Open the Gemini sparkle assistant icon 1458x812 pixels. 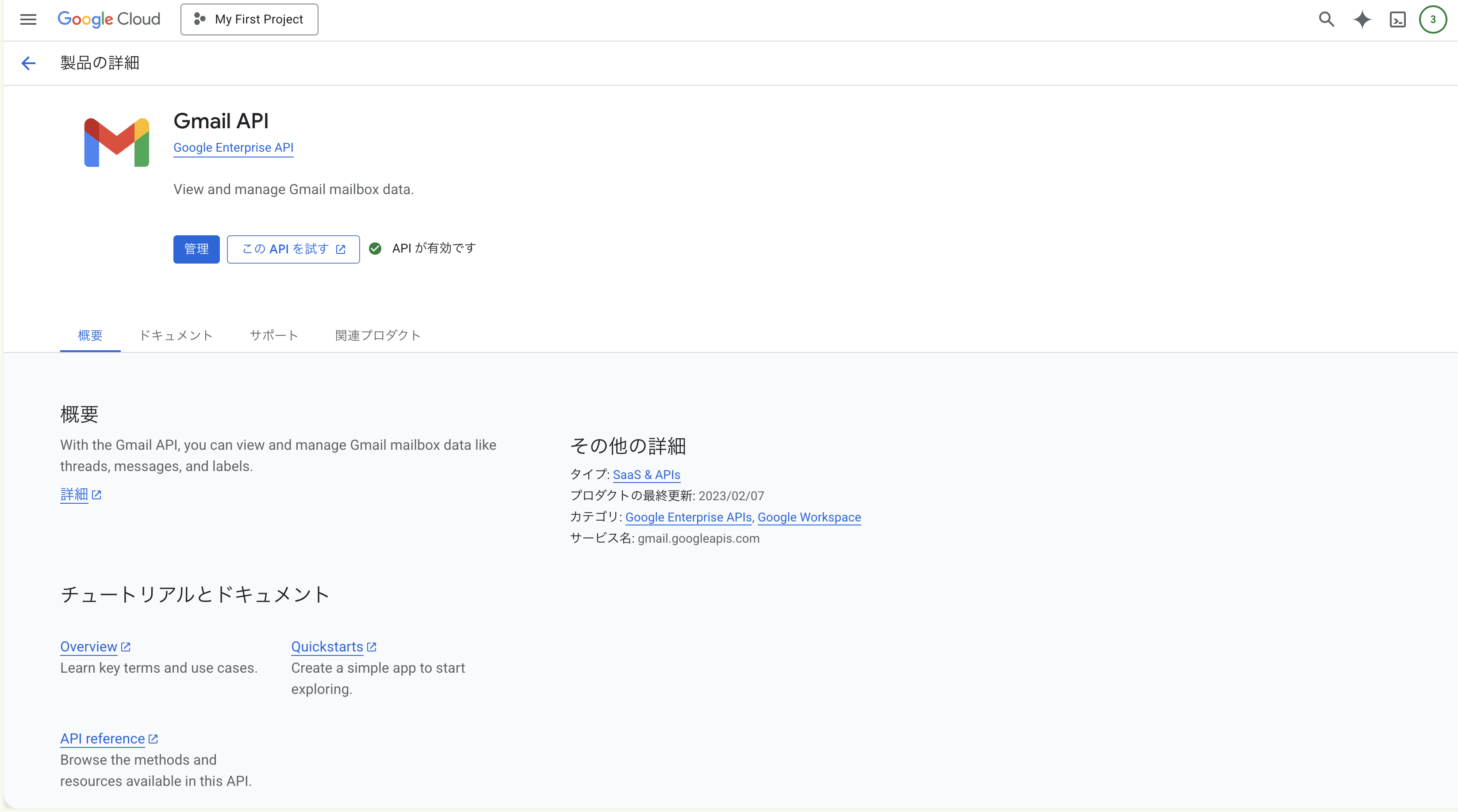pos(1362,19)
